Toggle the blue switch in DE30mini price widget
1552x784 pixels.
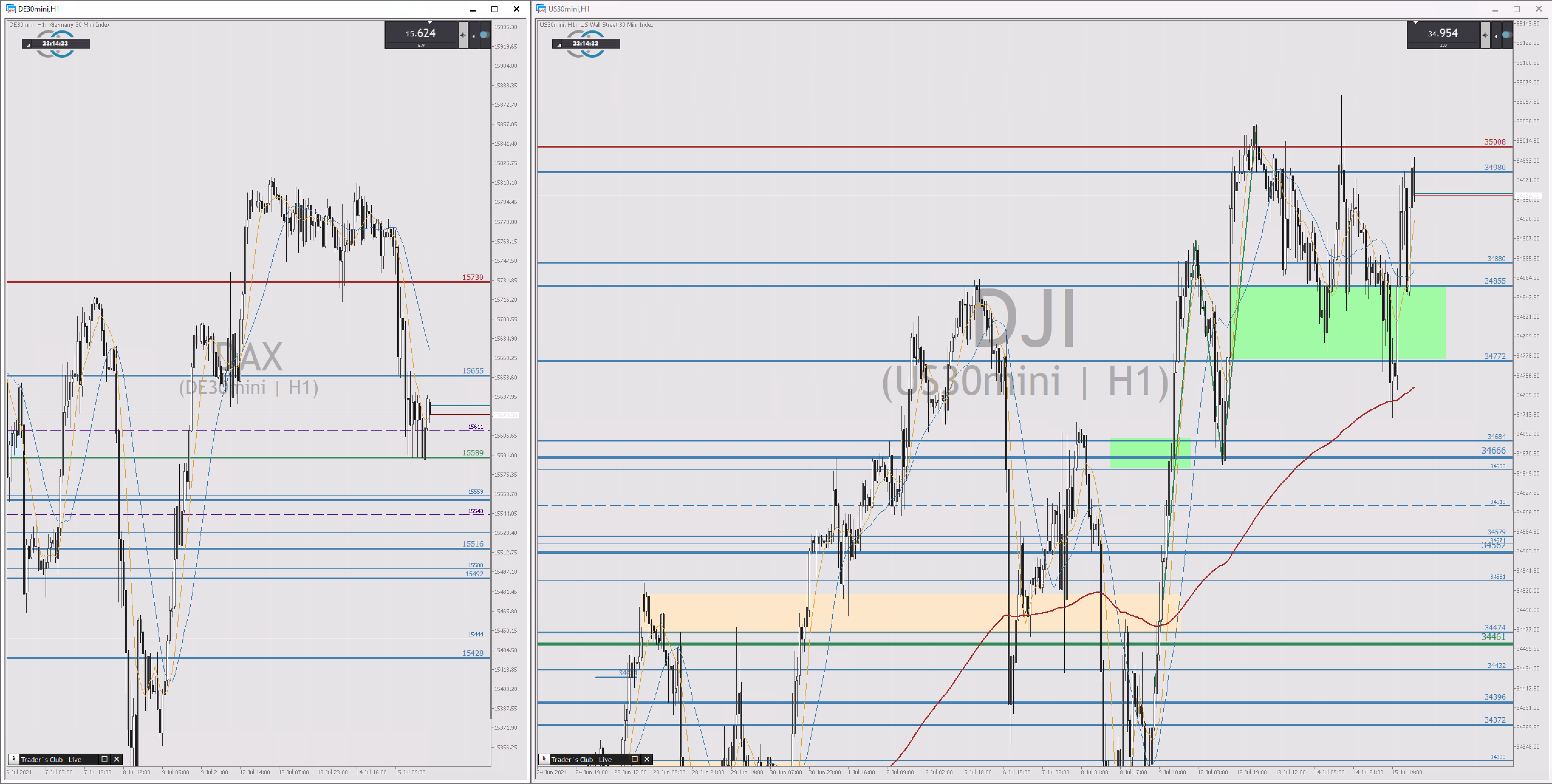pos(484,35)
